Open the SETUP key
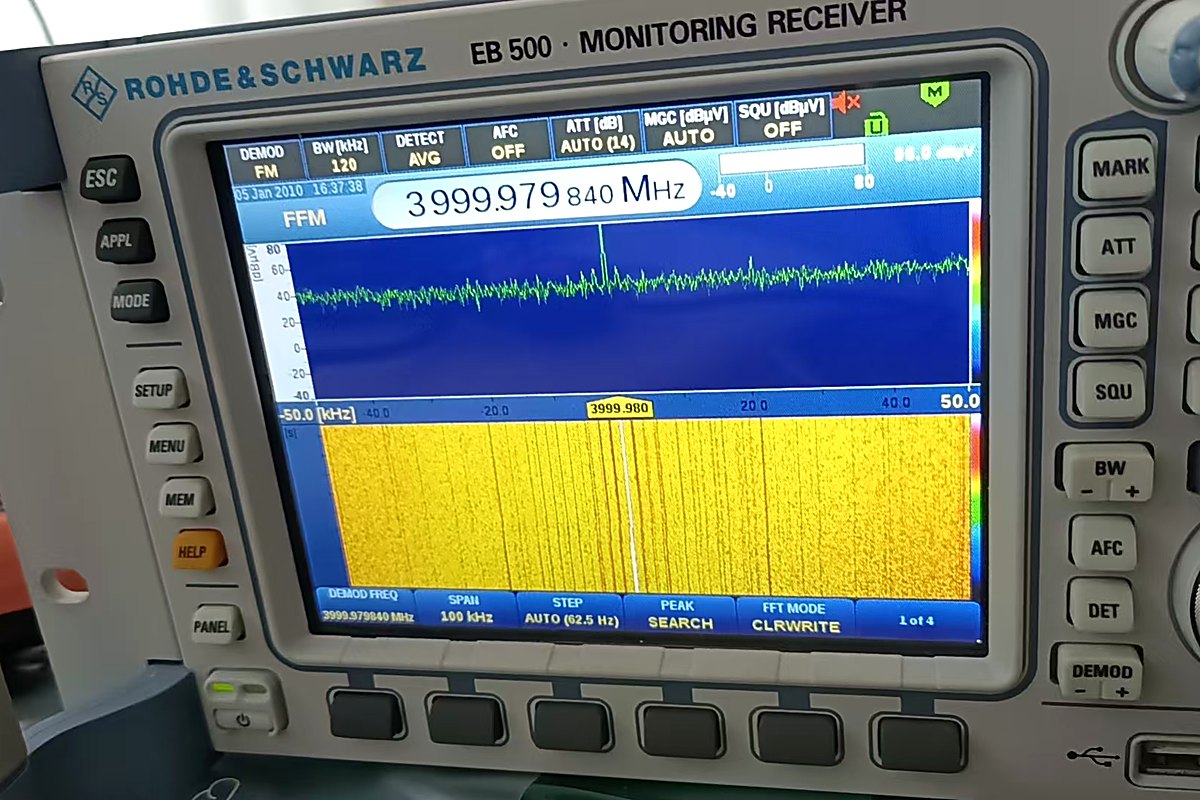This screenshot has height=800, width=1200. (x=159, y=388)
